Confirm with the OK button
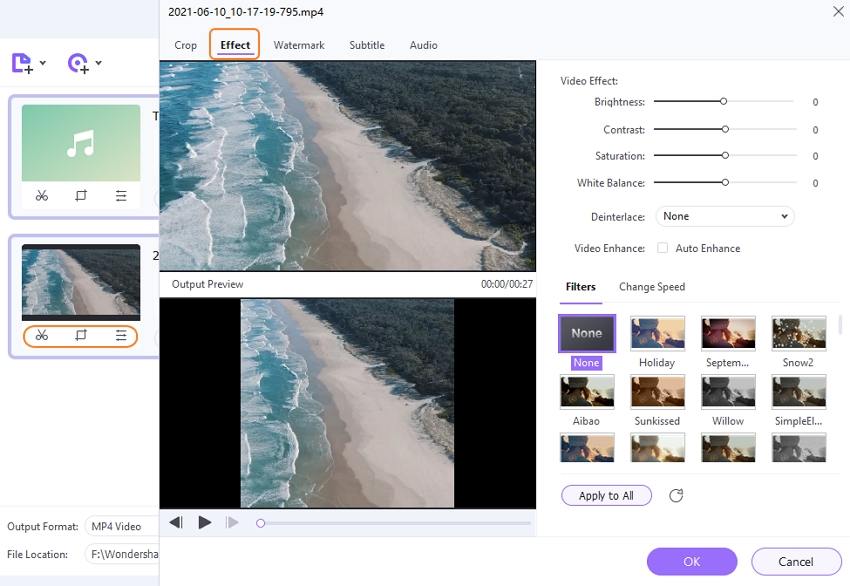Screen dimensions: 850x586 pyautogui.click(x=692, y=562)
